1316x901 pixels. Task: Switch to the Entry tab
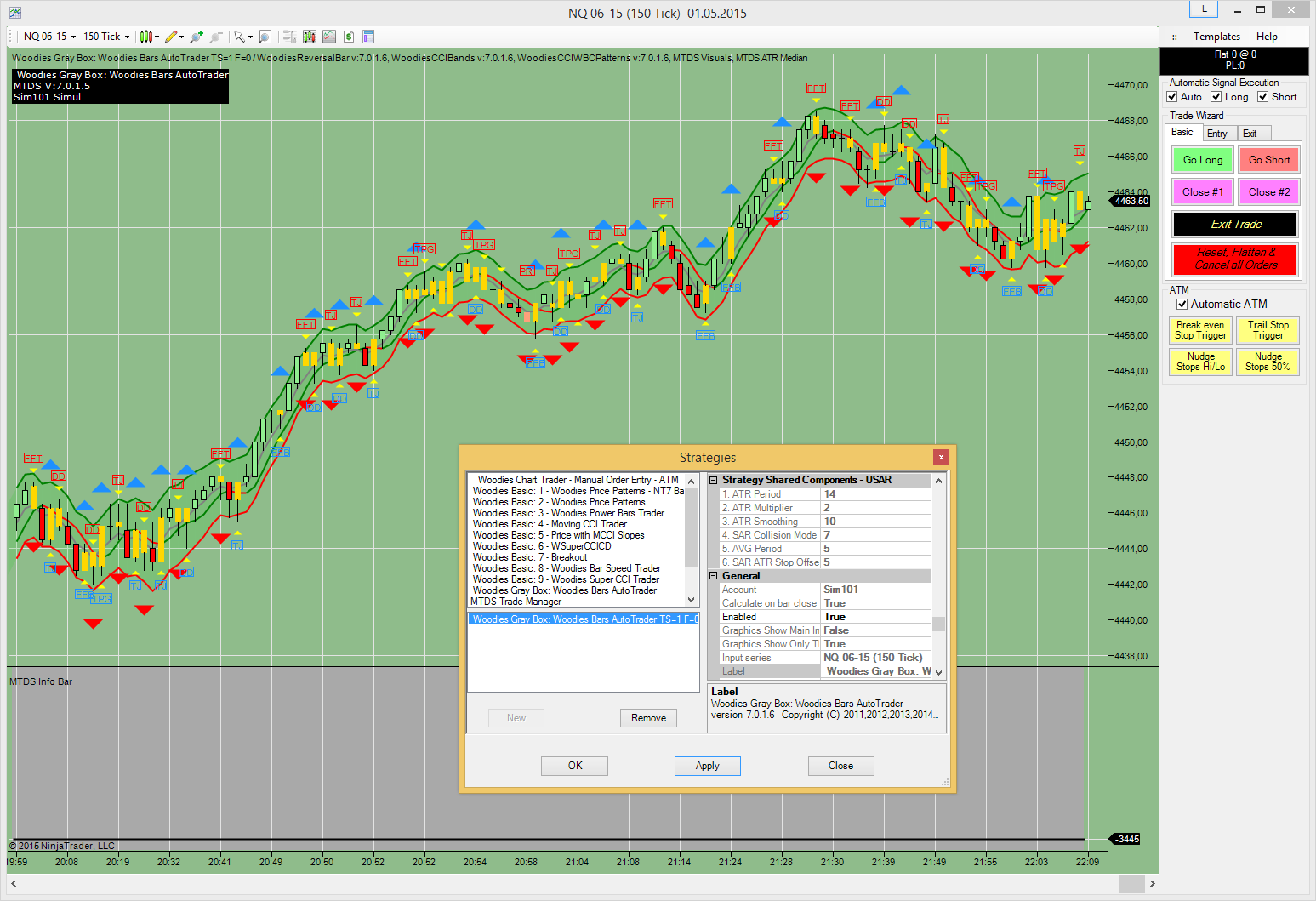(1217, 134)
